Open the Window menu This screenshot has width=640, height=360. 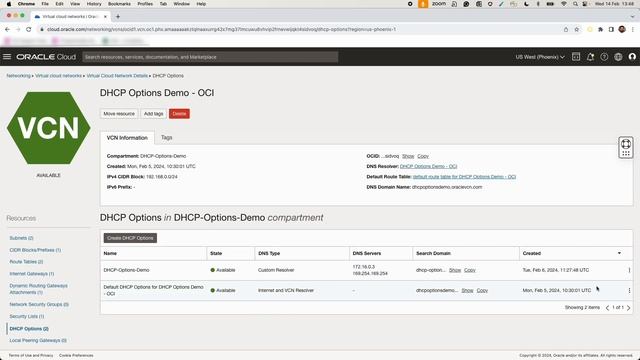pos(182,4)
